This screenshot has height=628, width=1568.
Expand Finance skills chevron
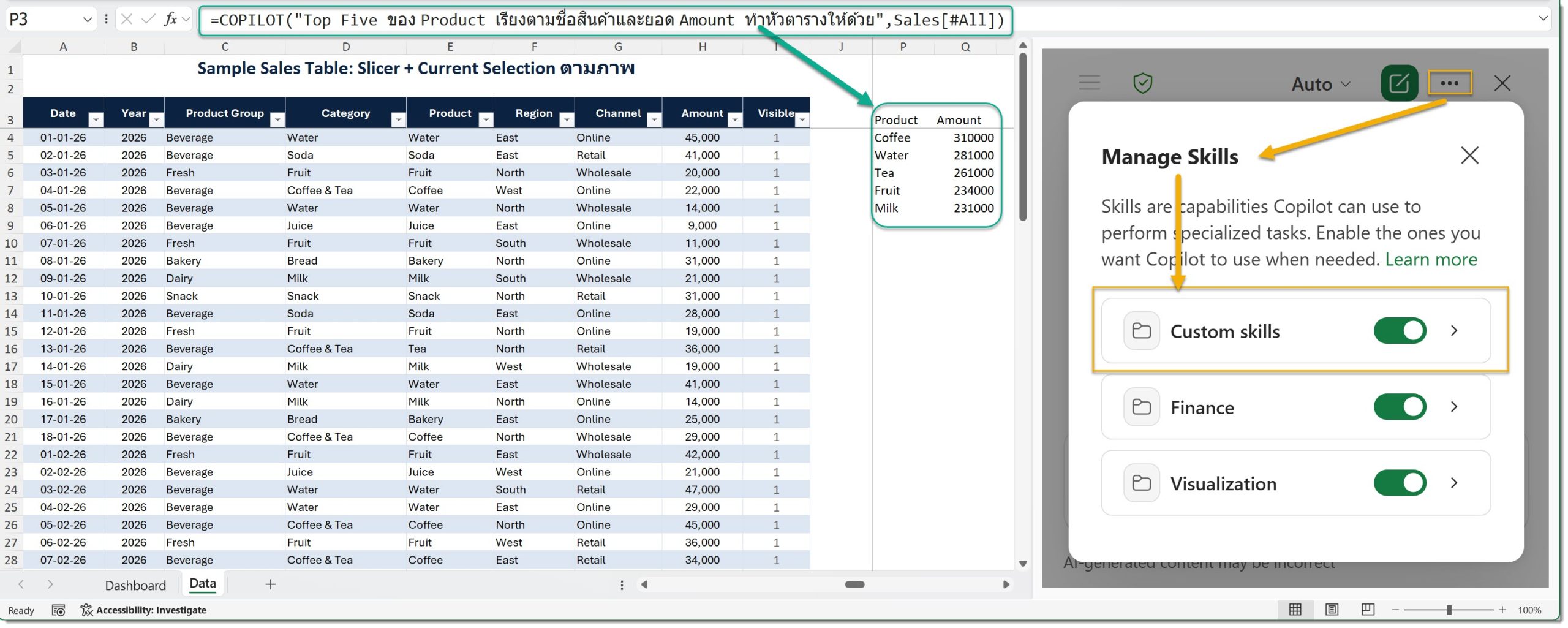tap(1454, 407)
